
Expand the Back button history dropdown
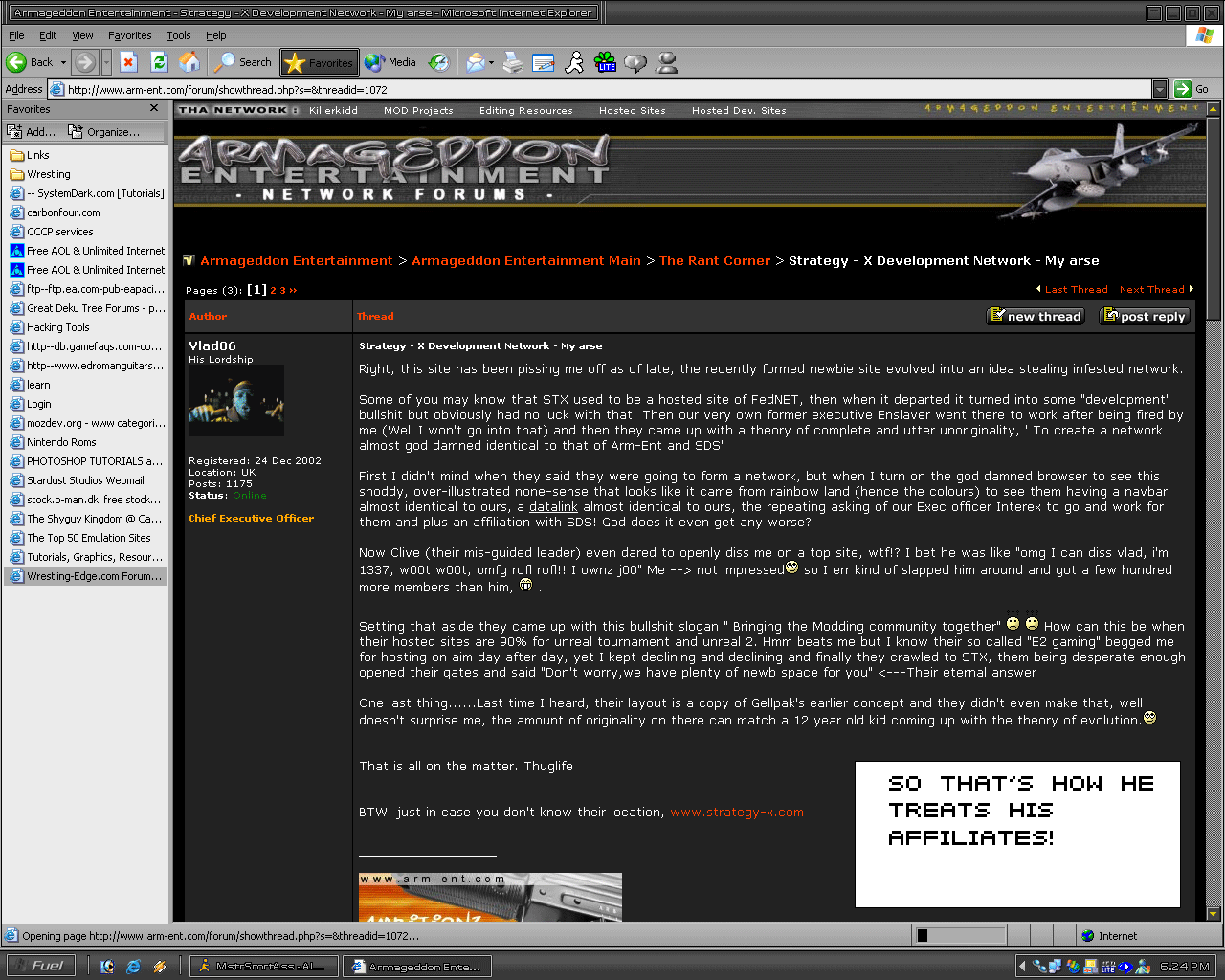click(x=64, y=63)
